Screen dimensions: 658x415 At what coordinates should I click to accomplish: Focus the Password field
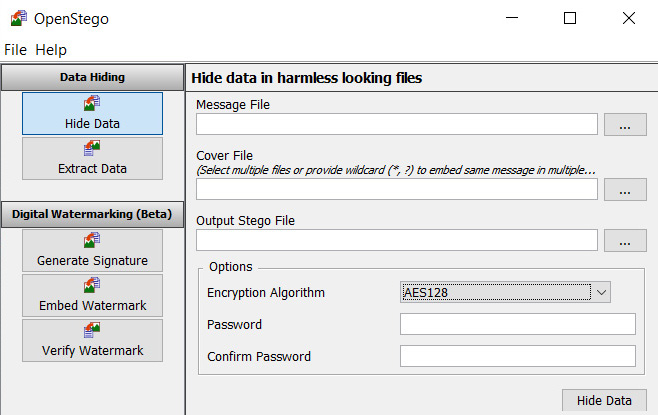517,324
